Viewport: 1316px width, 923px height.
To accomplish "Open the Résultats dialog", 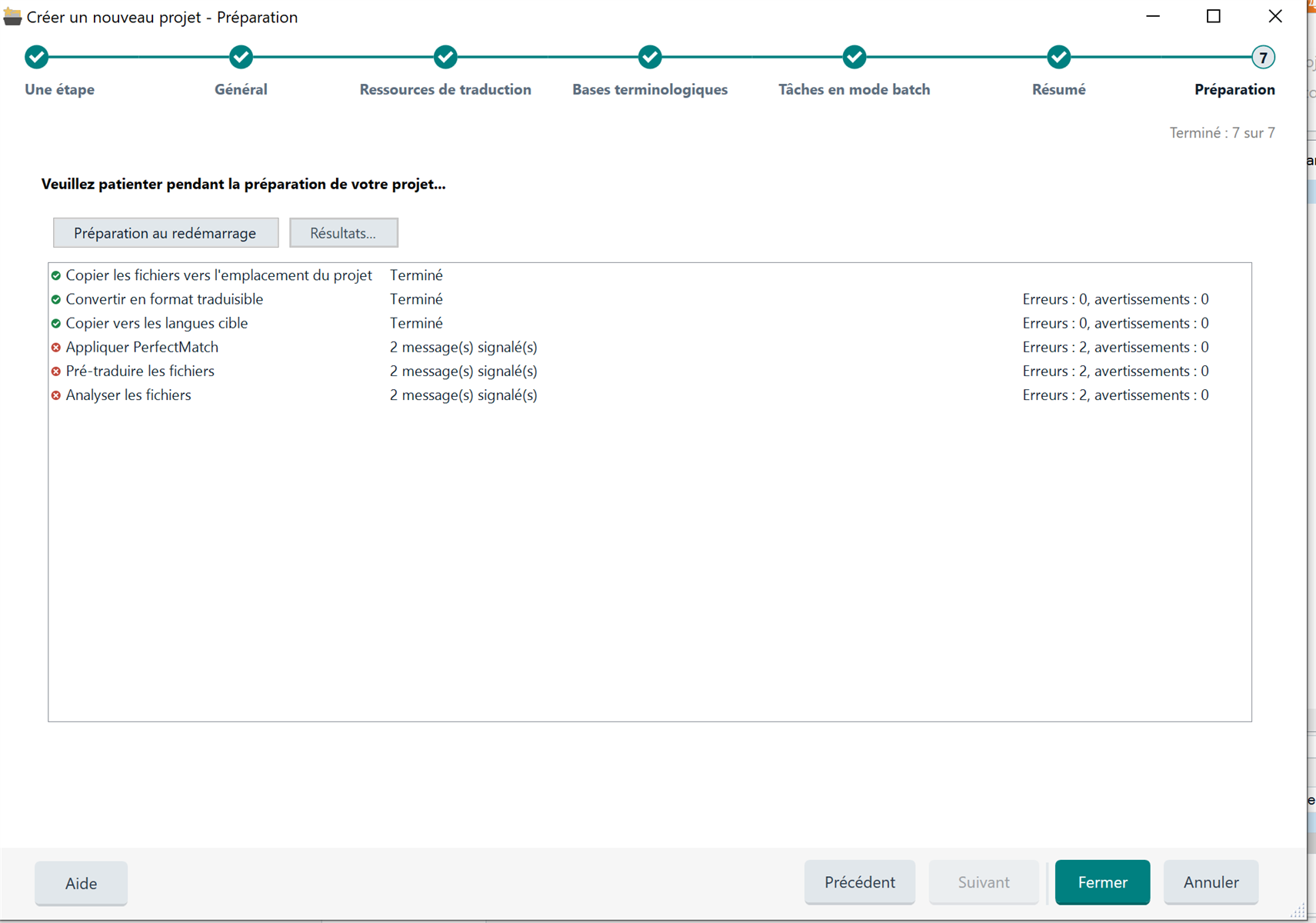I will (x=343, y=232).
